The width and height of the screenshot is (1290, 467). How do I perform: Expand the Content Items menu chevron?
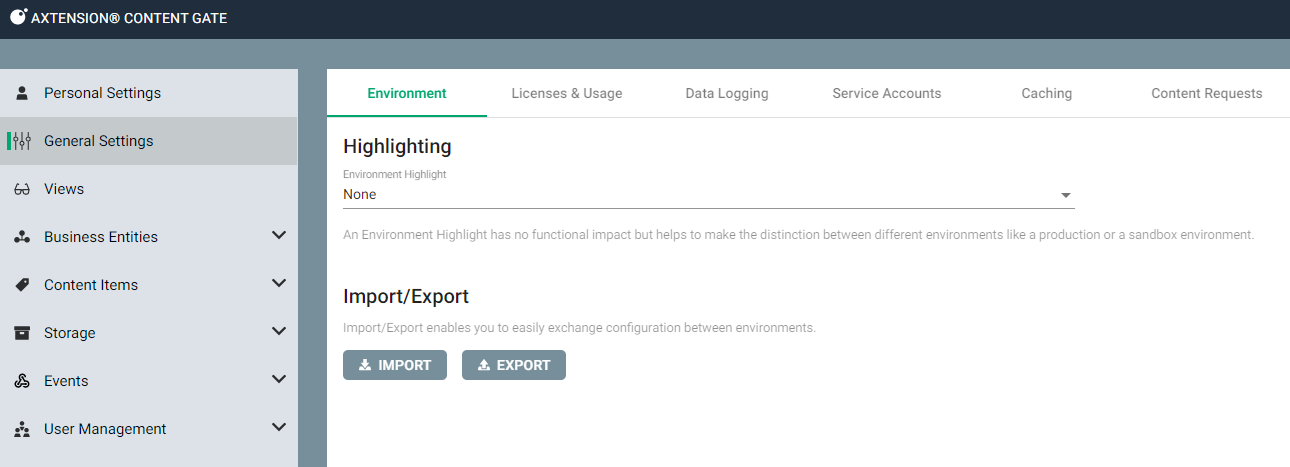[279, 284]
